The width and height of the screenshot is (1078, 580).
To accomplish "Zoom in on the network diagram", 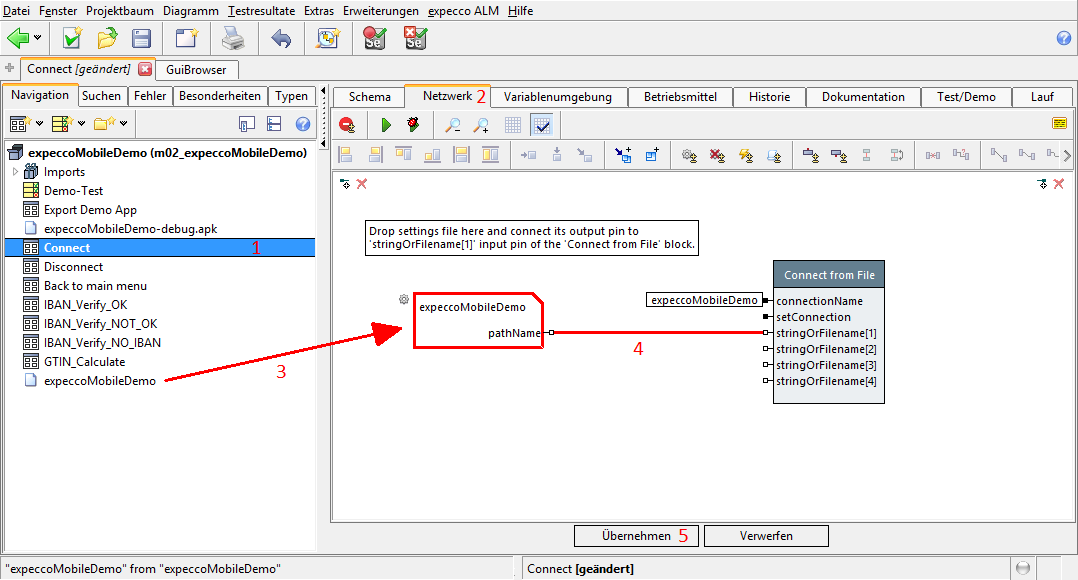I will tap(481, 125).
